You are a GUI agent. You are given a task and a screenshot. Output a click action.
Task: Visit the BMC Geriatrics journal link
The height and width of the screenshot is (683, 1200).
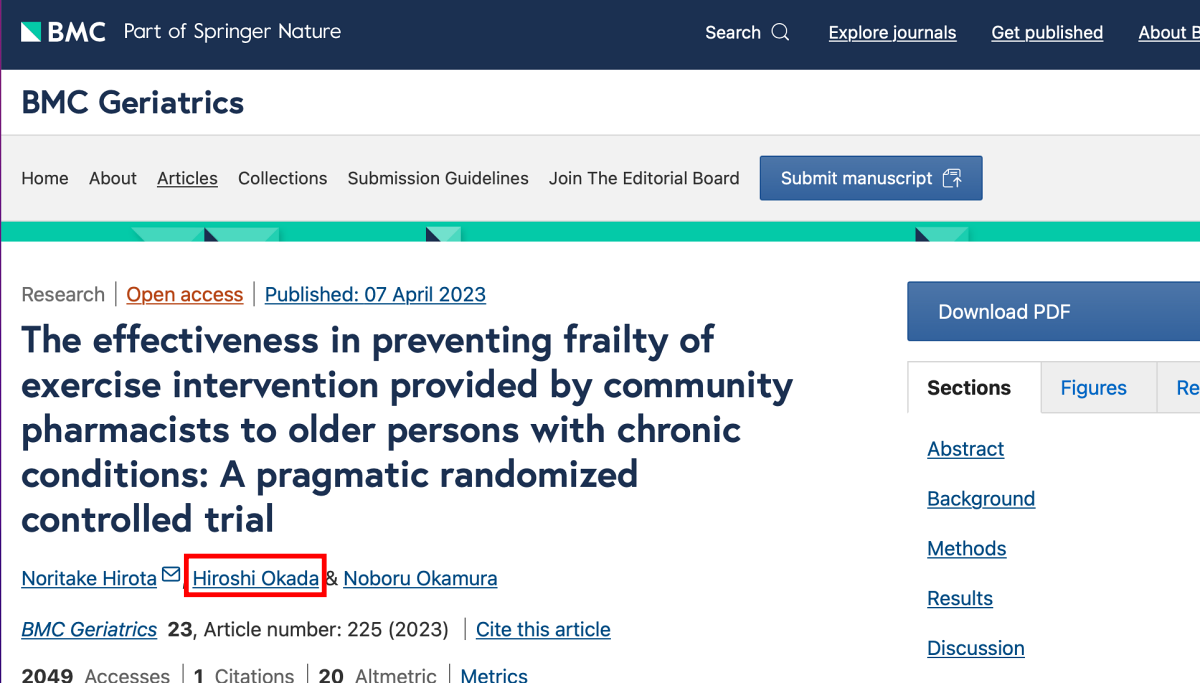pyautogui.click(x=89, y=629)
